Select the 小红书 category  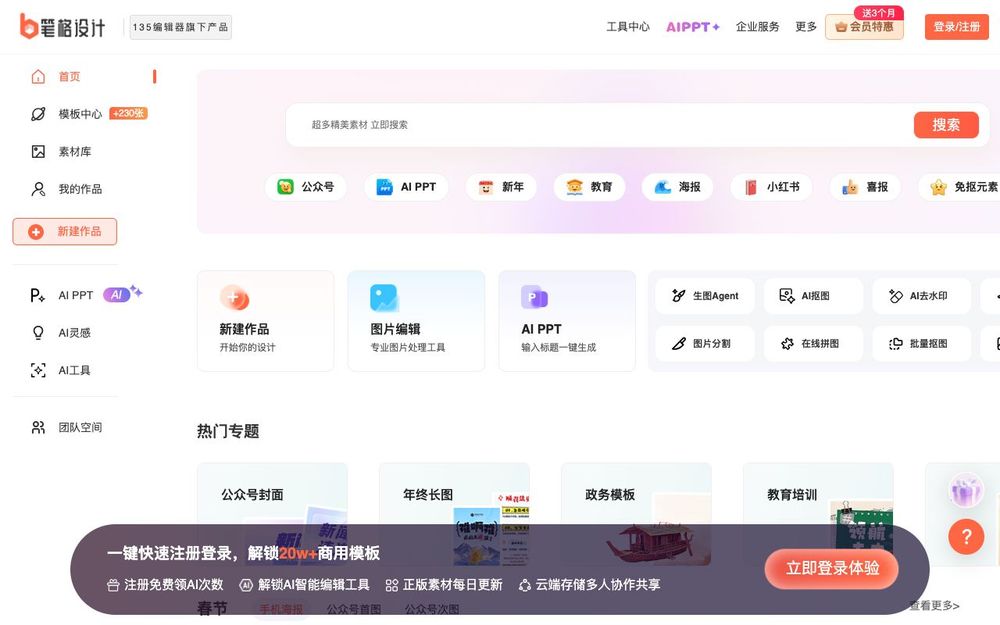771,186
